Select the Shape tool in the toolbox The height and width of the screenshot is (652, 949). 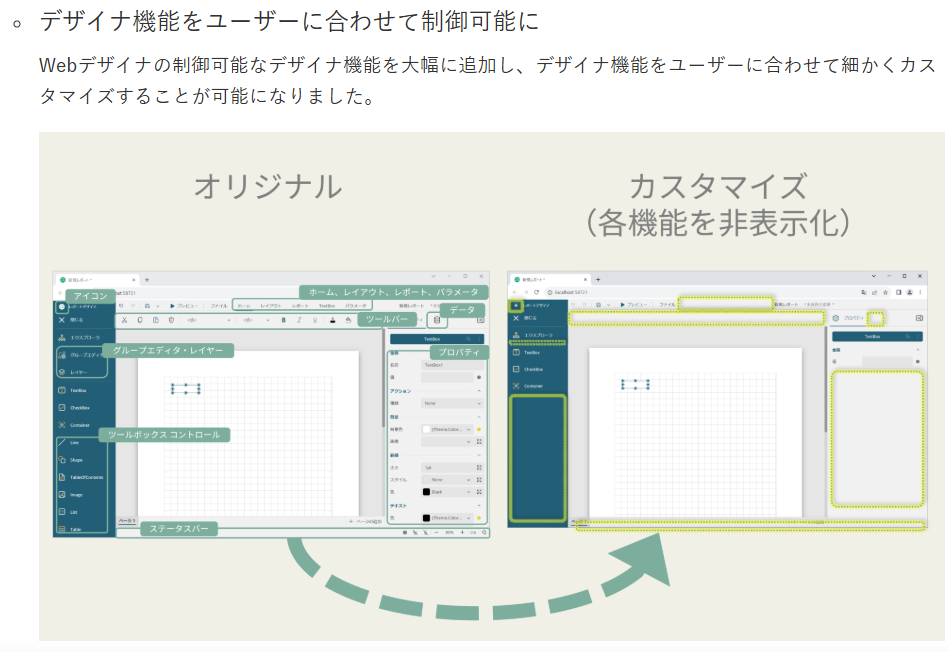[76, 459]
